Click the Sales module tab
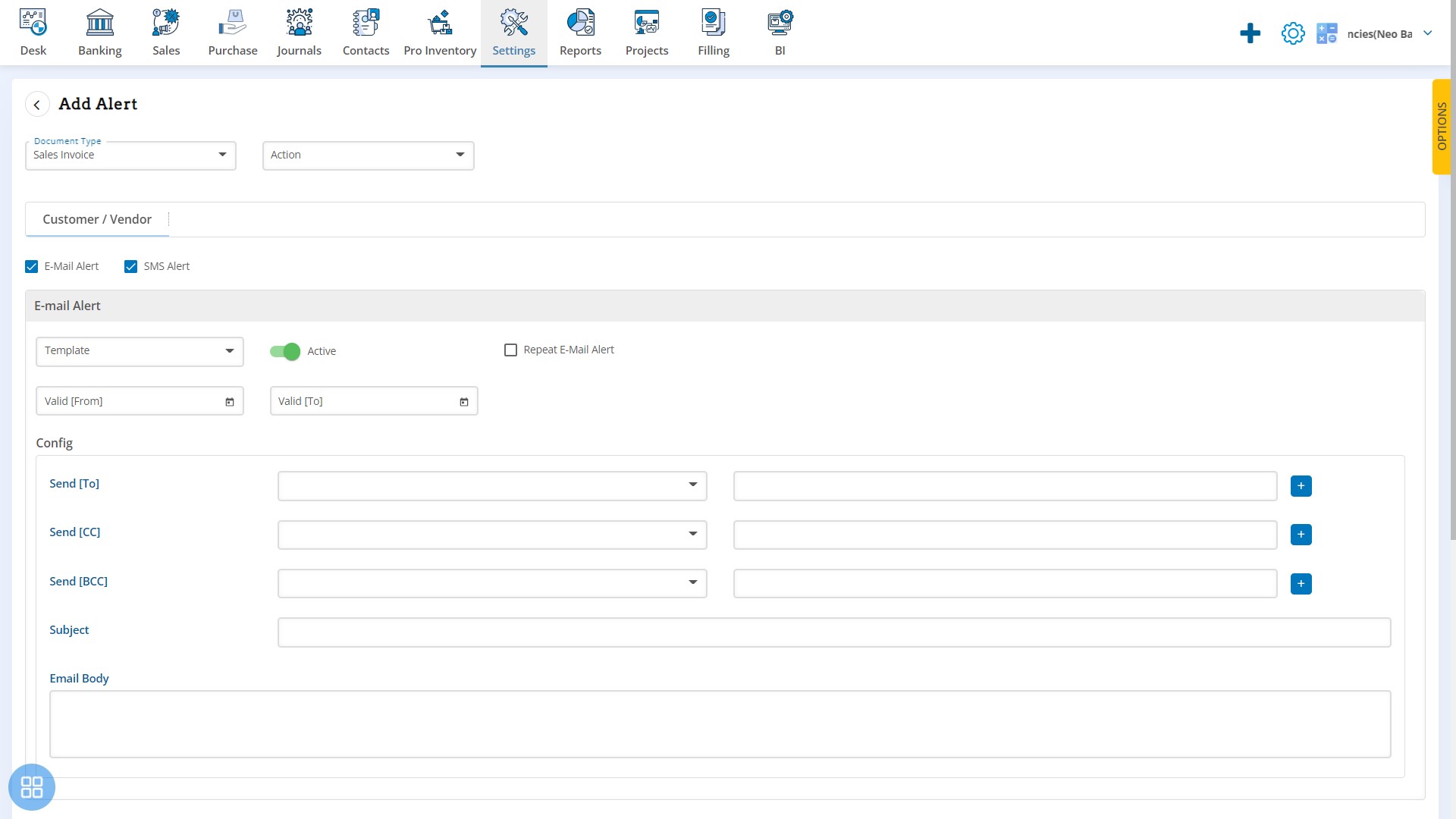 click(x=166, y=33)
